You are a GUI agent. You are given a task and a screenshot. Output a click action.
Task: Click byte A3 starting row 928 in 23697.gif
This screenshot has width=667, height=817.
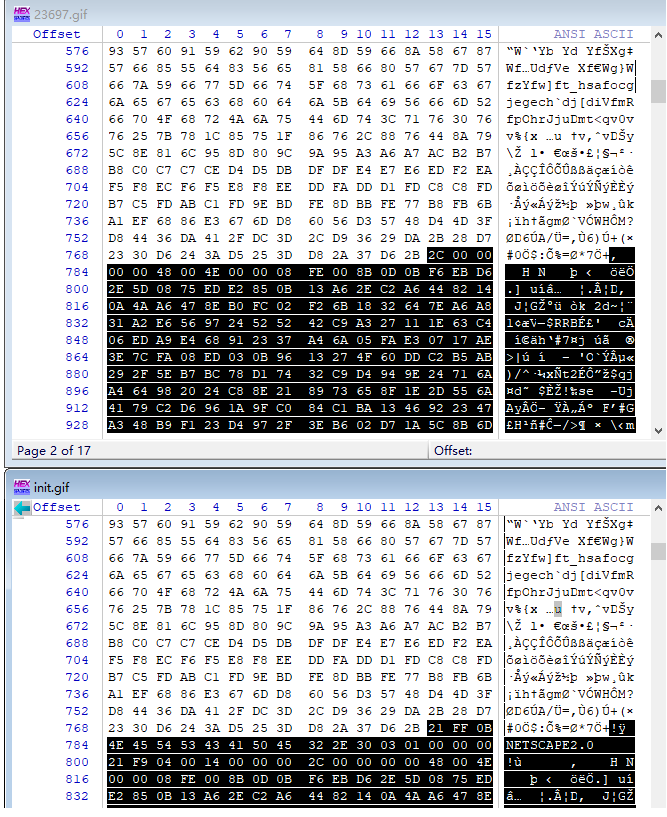pyautogui.click(x=116, y=425)
